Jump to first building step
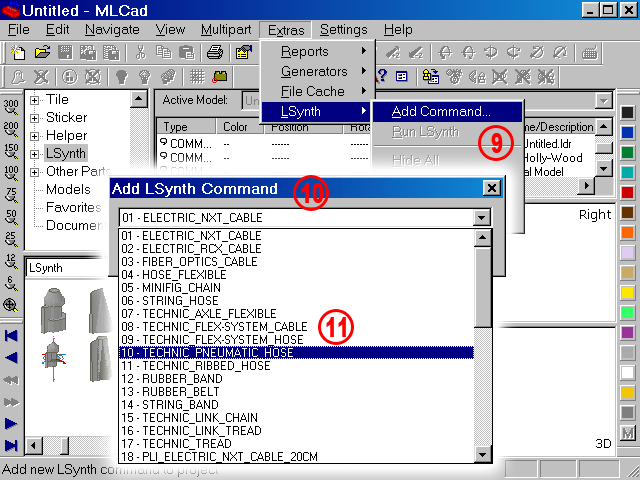Screen dimensions: 640x480 click(x=11, y=336)
